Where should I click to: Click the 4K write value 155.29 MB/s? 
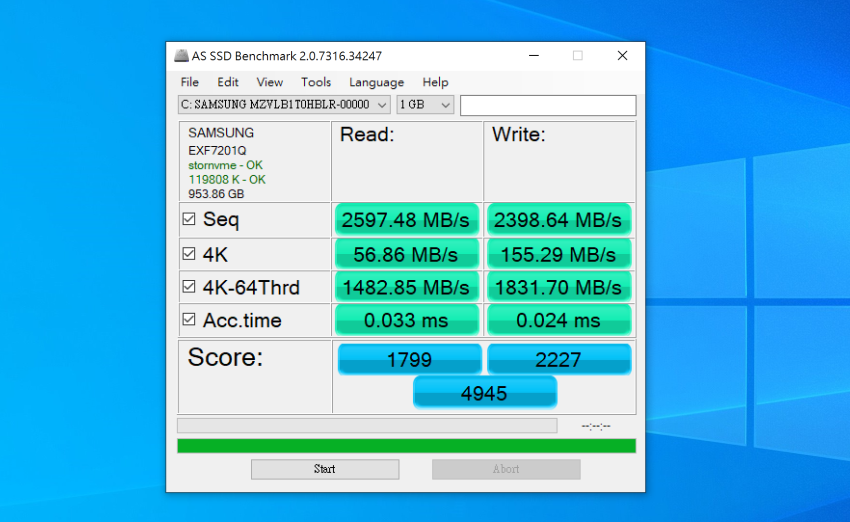[559, 255]
